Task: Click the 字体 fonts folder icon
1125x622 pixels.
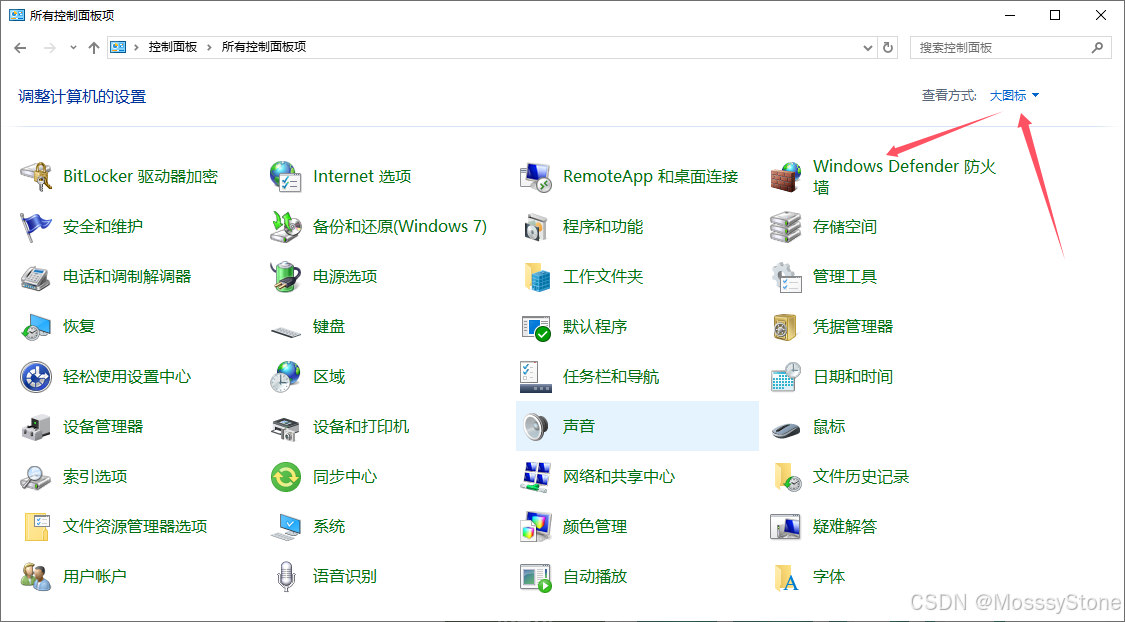Action: pos(786,576)
